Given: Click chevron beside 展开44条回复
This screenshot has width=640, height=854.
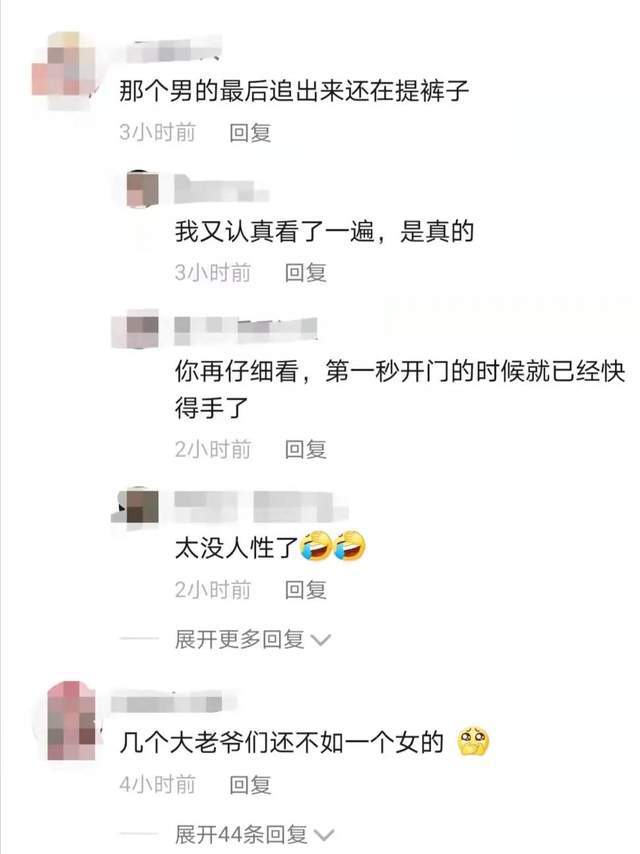Looking at the screenshot, I should [x=324, y=835].
